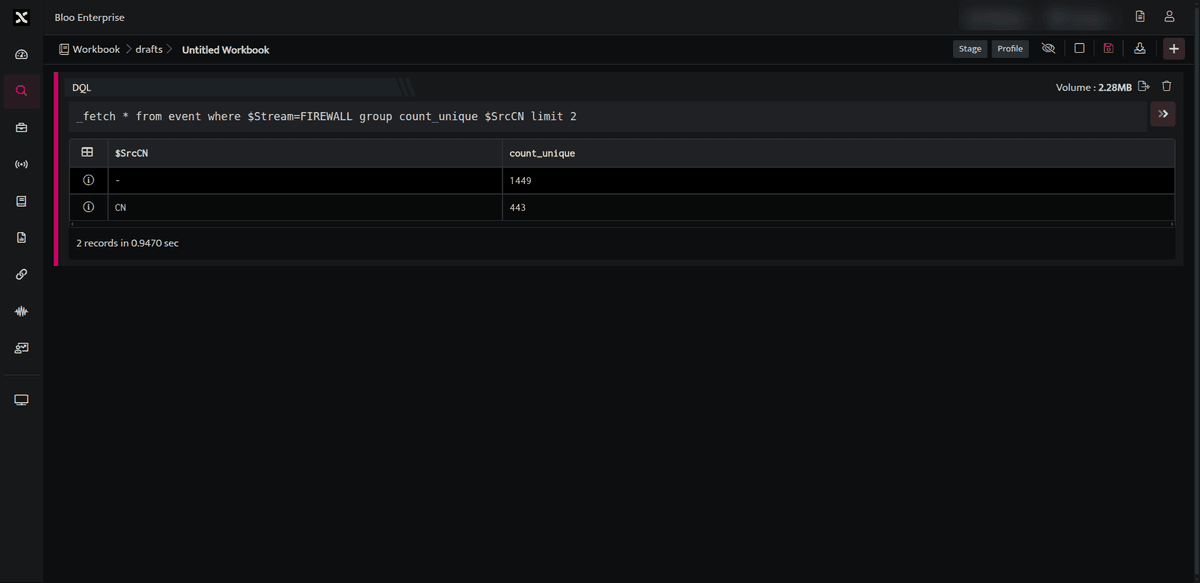Add a new cell with plus button
Image resolution: width=1200 pixels, height=583 pixels.
(1174, 49)
